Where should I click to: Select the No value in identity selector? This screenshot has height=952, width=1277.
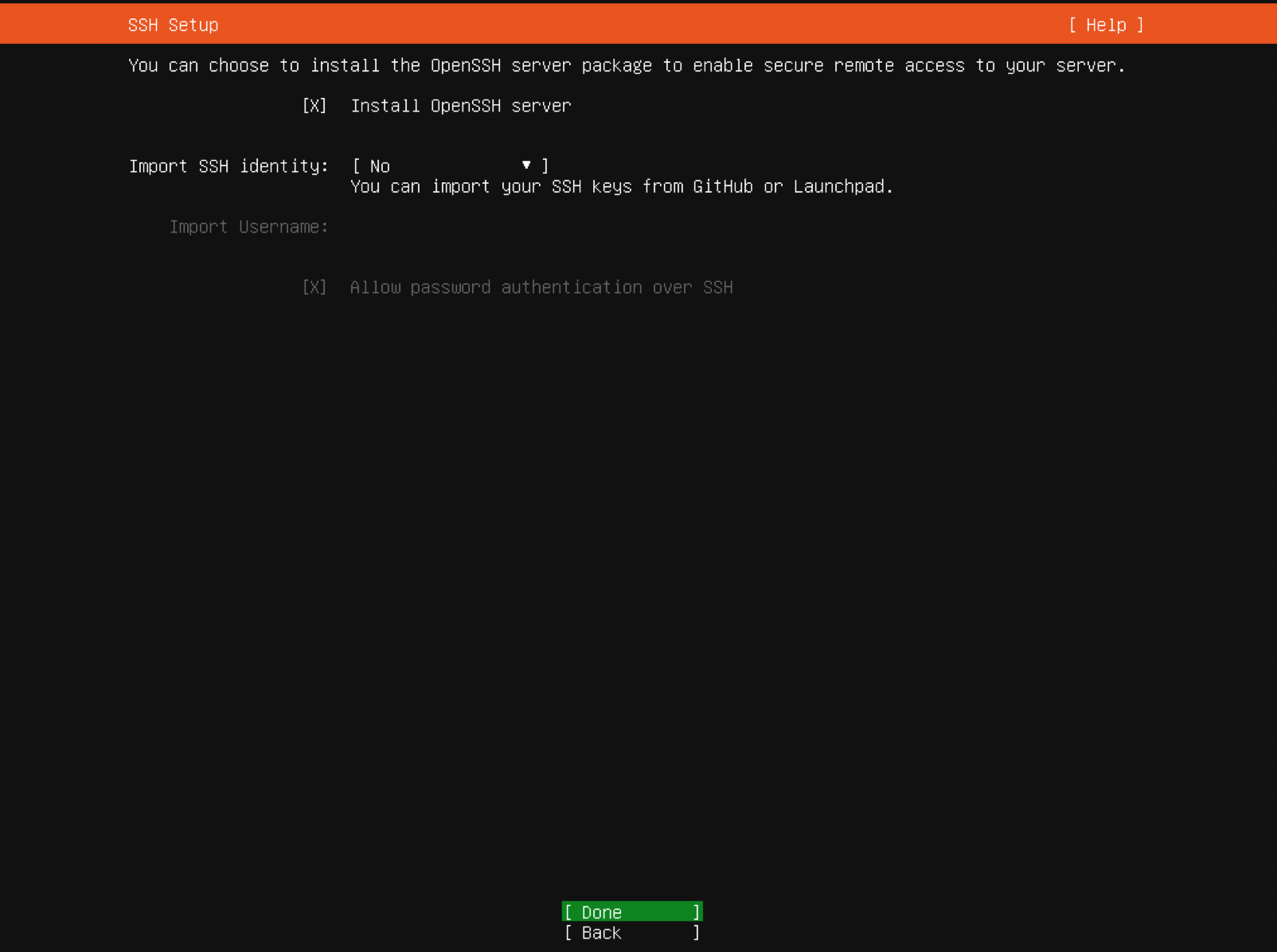pyautogui.click(x=380, y=166)
